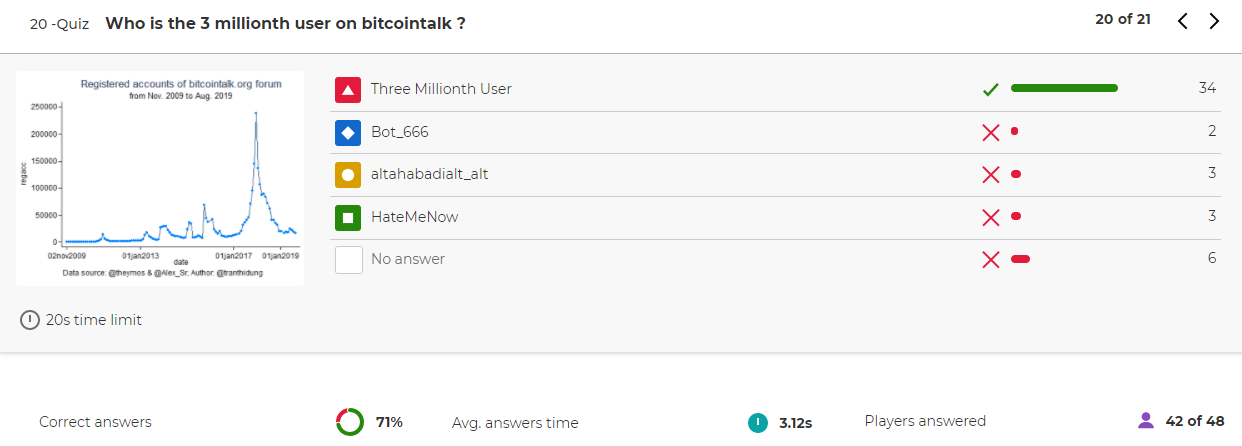Click the teal average answer time icon

[757, 422]
